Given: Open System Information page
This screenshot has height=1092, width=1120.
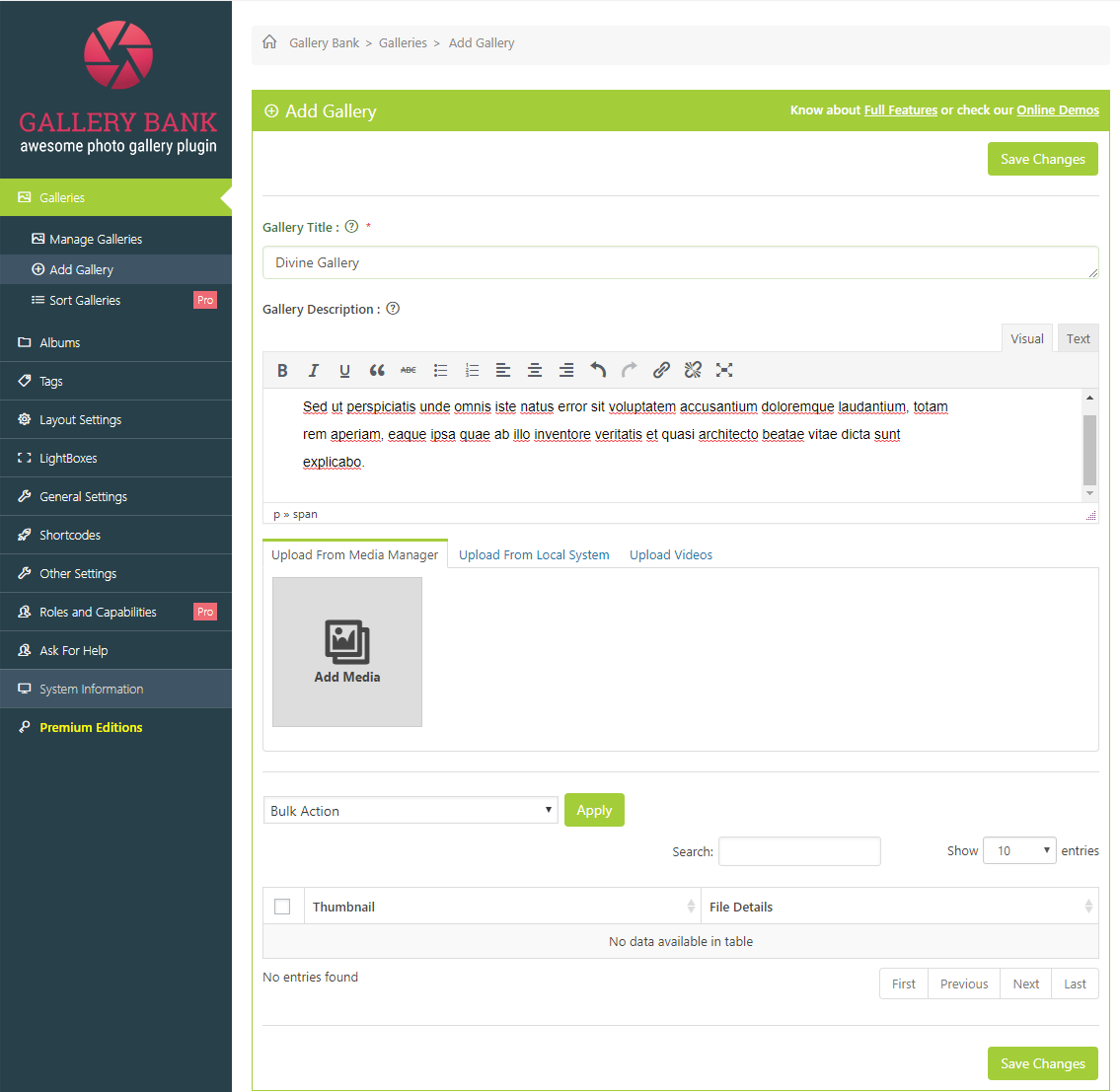Looking at the screenshot, I should click(x=115, y=690).
